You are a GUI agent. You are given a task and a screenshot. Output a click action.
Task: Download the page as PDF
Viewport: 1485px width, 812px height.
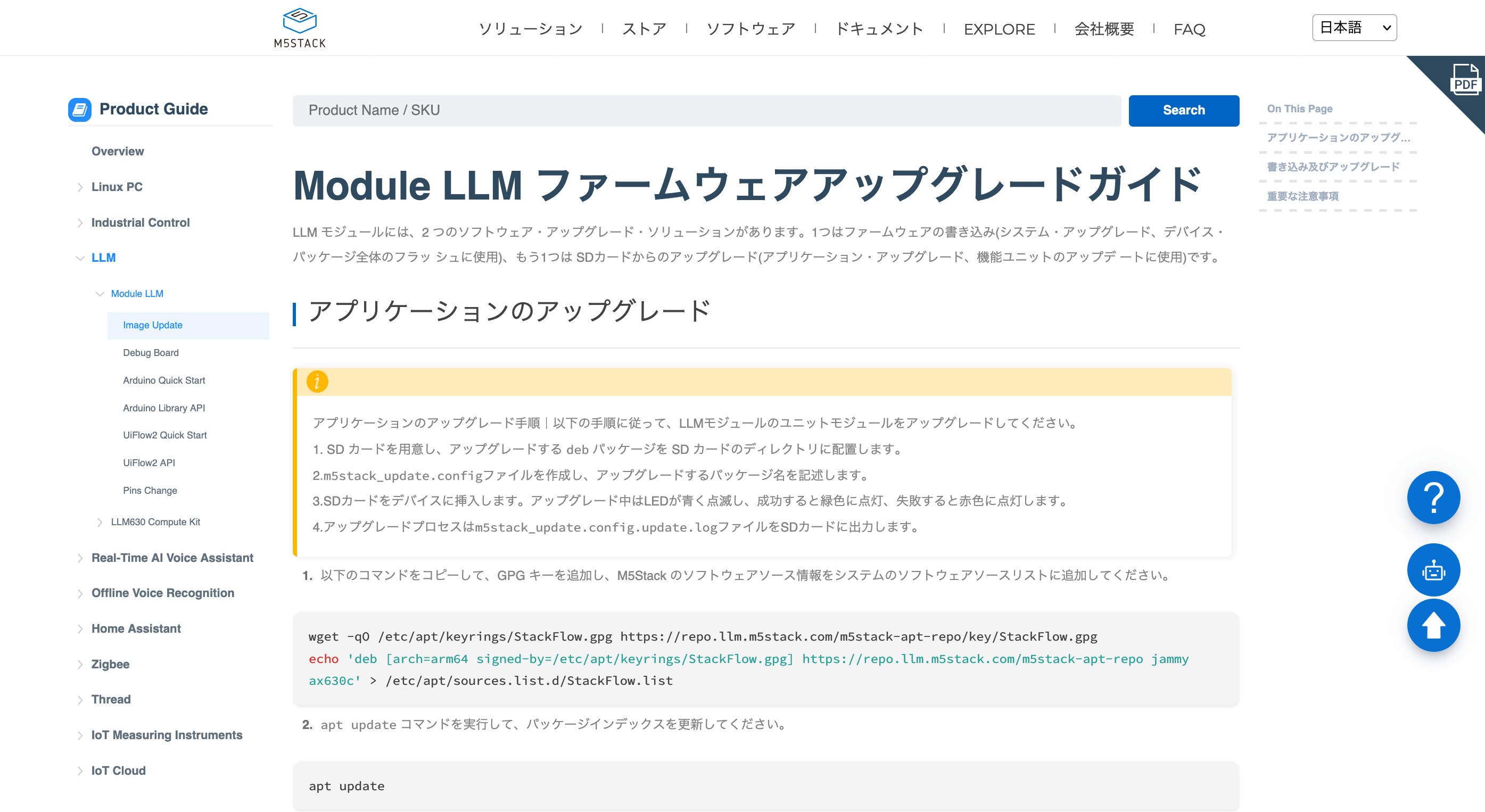[x=1465, y=79]
